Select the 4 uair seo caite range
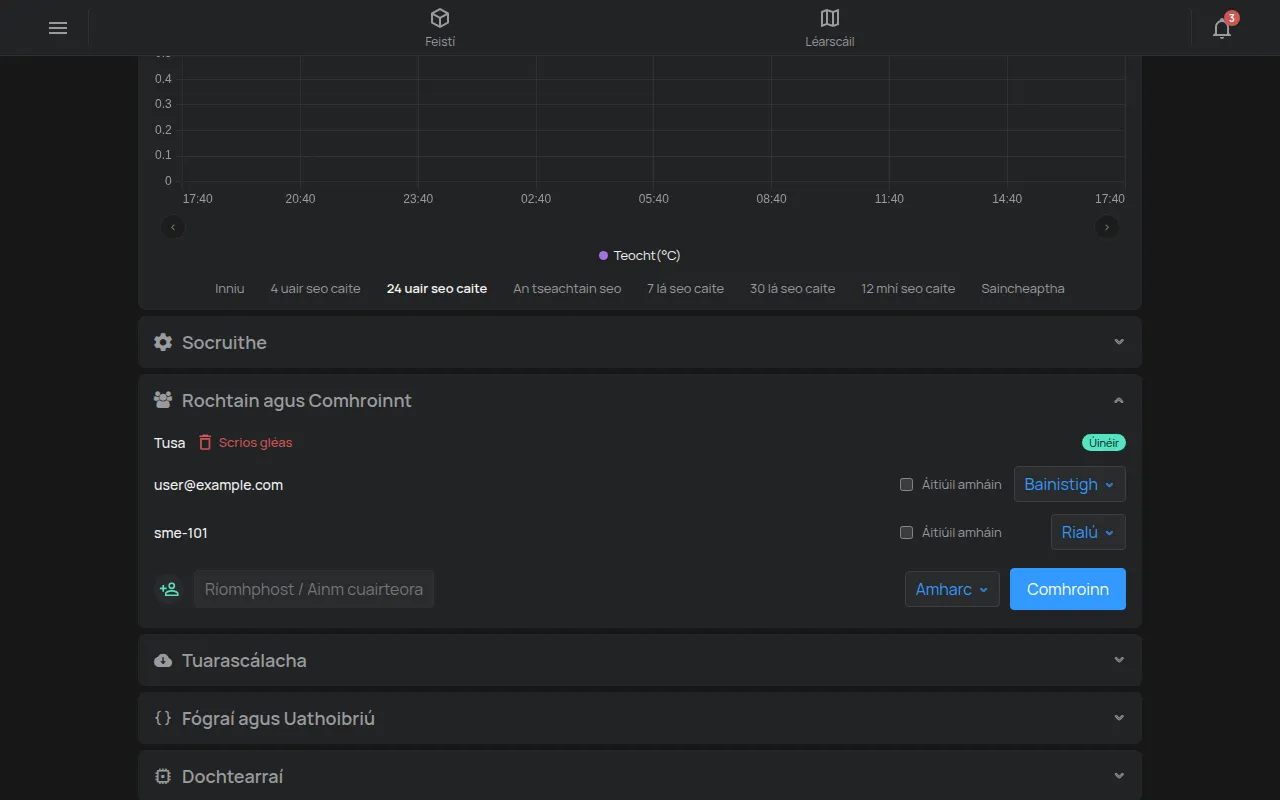 (315, 289)
